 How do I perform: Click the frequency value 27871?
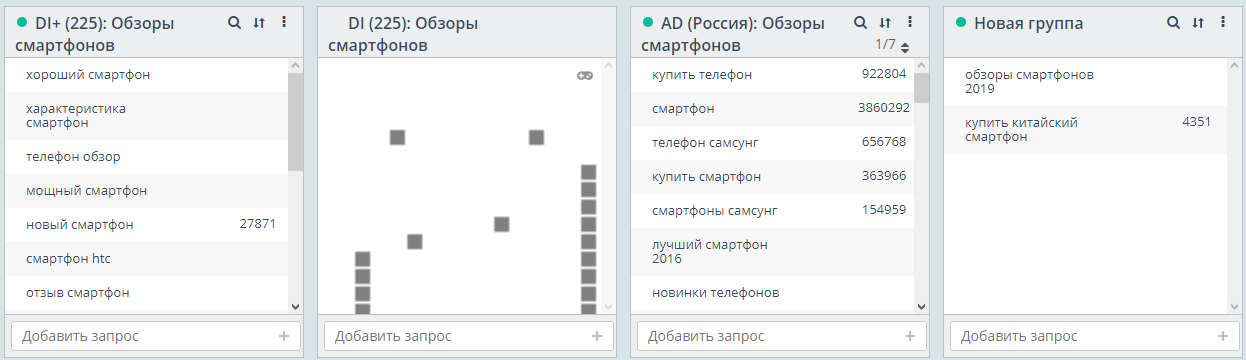[x=258, y=225]
